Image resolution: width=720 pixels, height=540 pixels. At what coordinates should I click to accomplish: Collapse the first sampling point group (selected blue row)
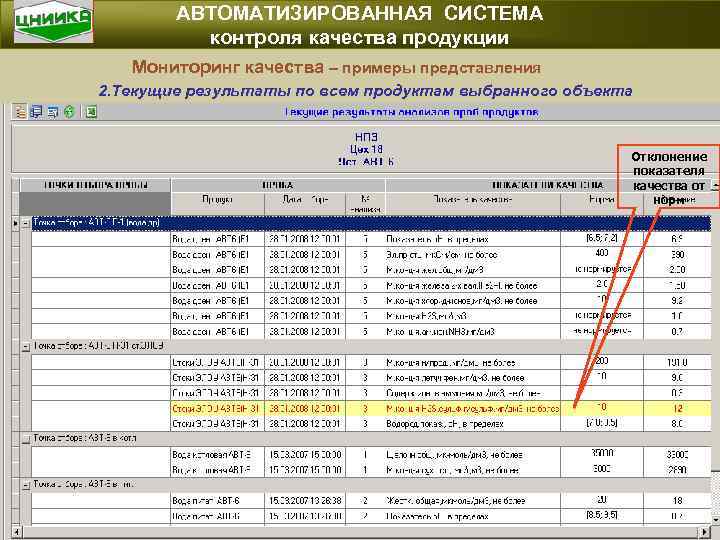pos(26,224)
